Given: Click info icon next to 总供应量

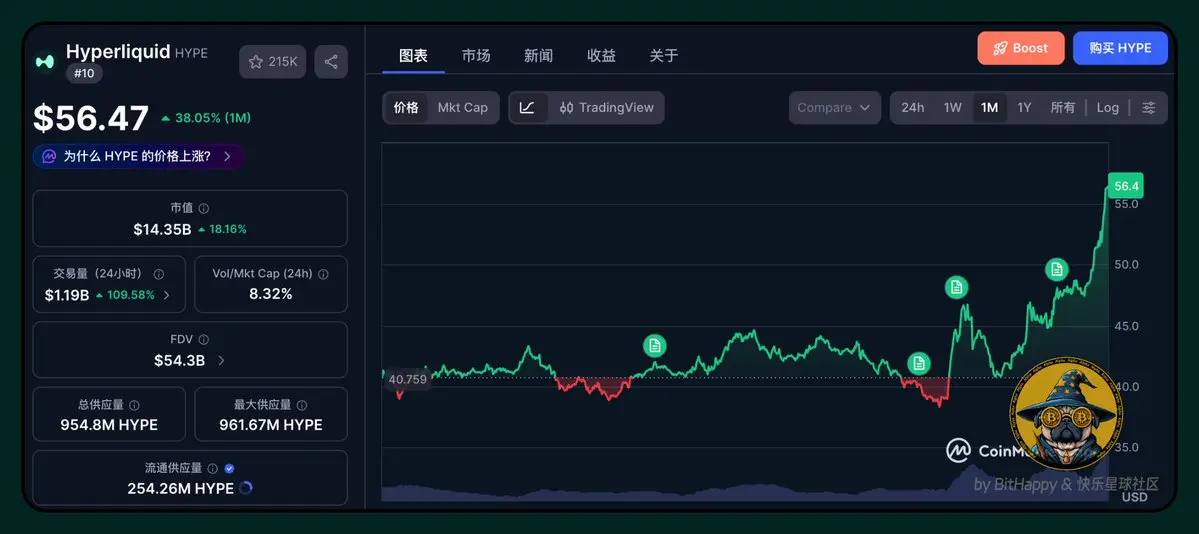Looking at the screenshot, I should (134, 405).
